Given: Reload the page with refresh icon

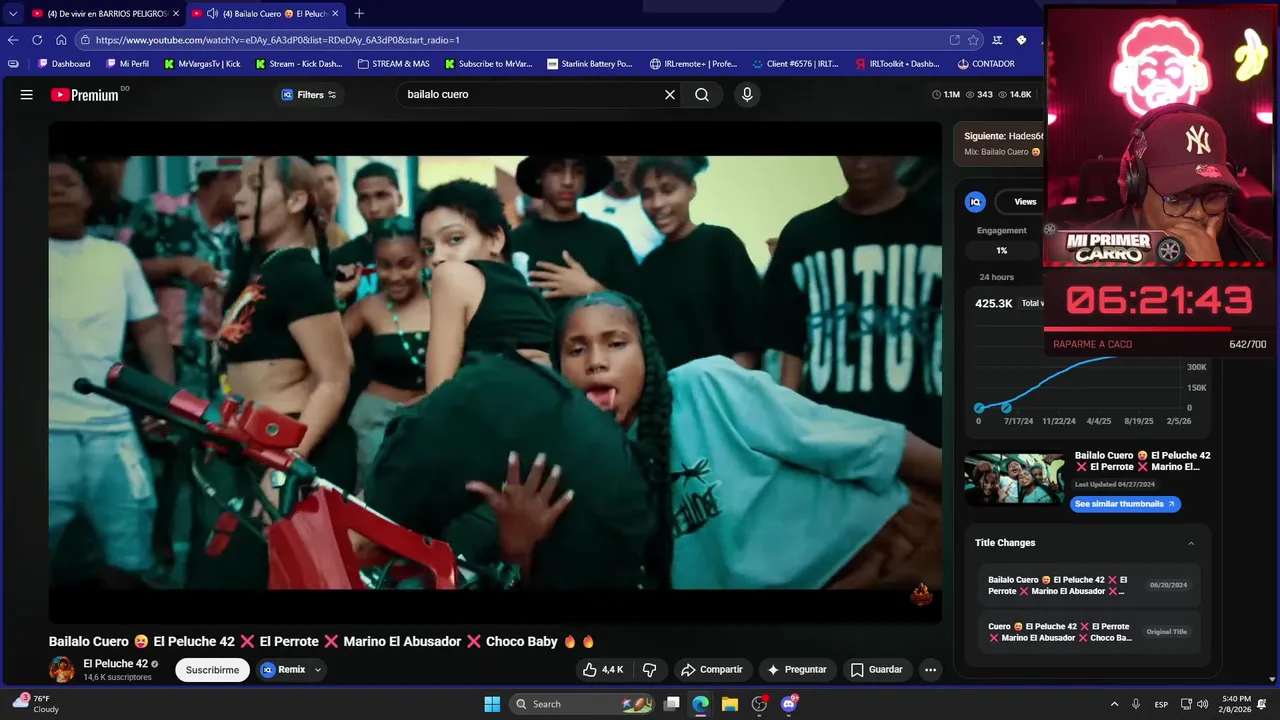Looking at the screenshot, I should coord(37,40).
